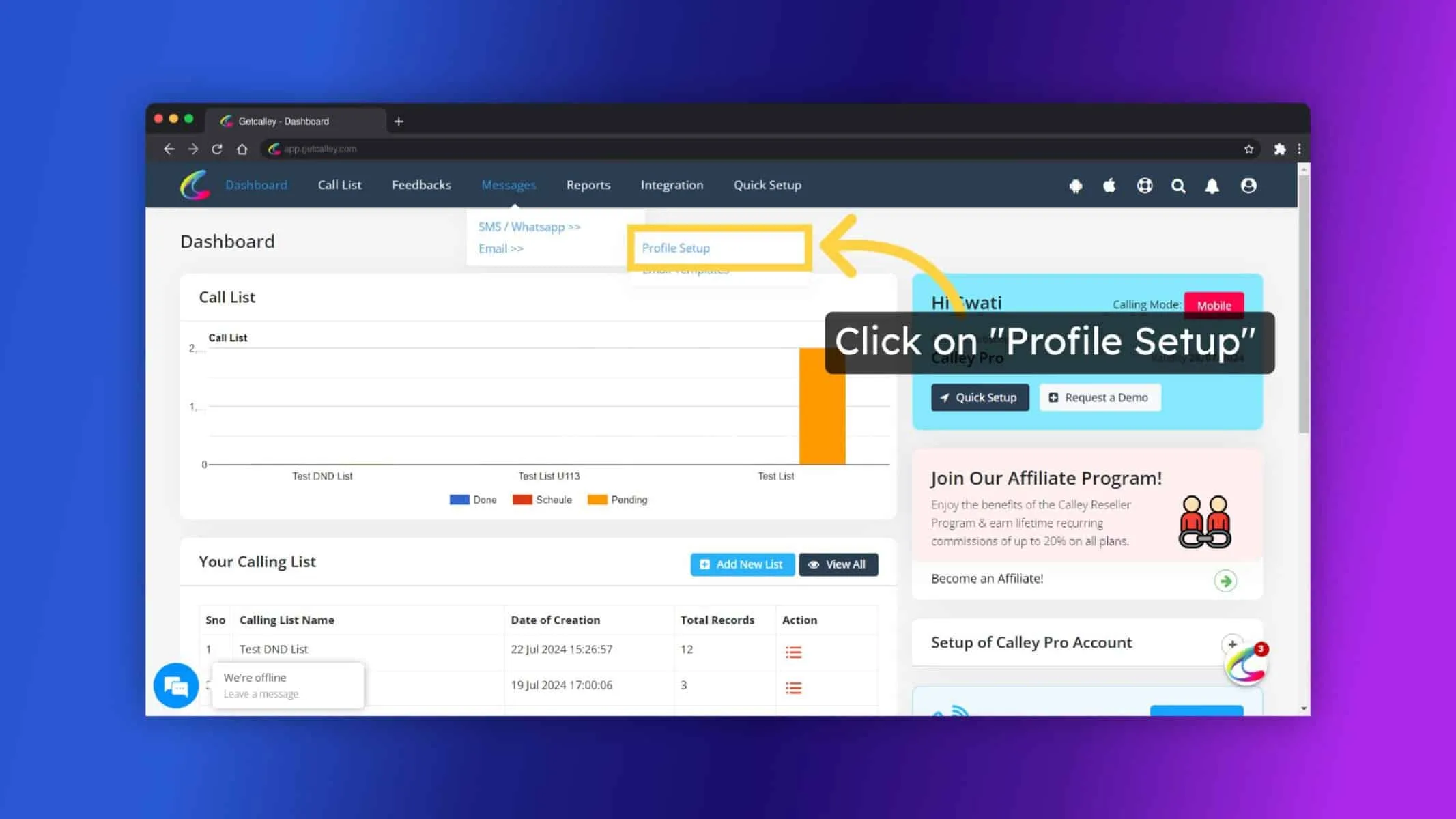The height and width of the screenshot is (819, 1456).
Task: Open the Action icon for the 19 Jul 2024 row
Action: point(793,688)
